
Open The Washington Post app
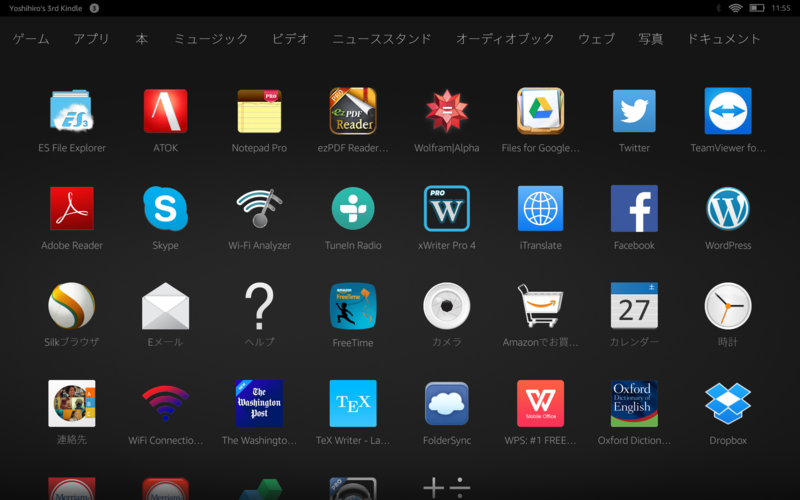point(259,403)
